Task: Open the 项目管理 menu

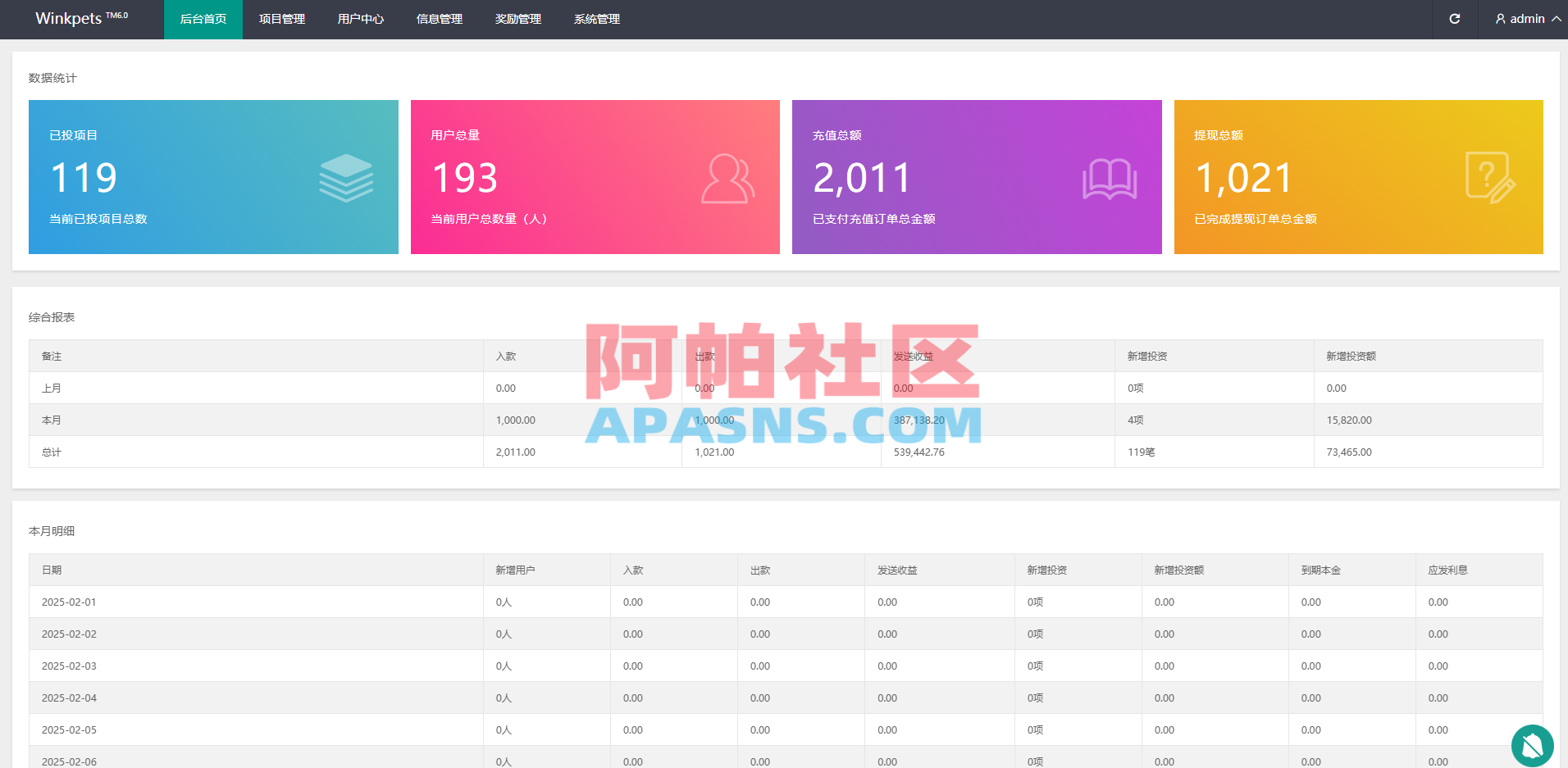Action: pyautogui.click(x=280, y=19)
